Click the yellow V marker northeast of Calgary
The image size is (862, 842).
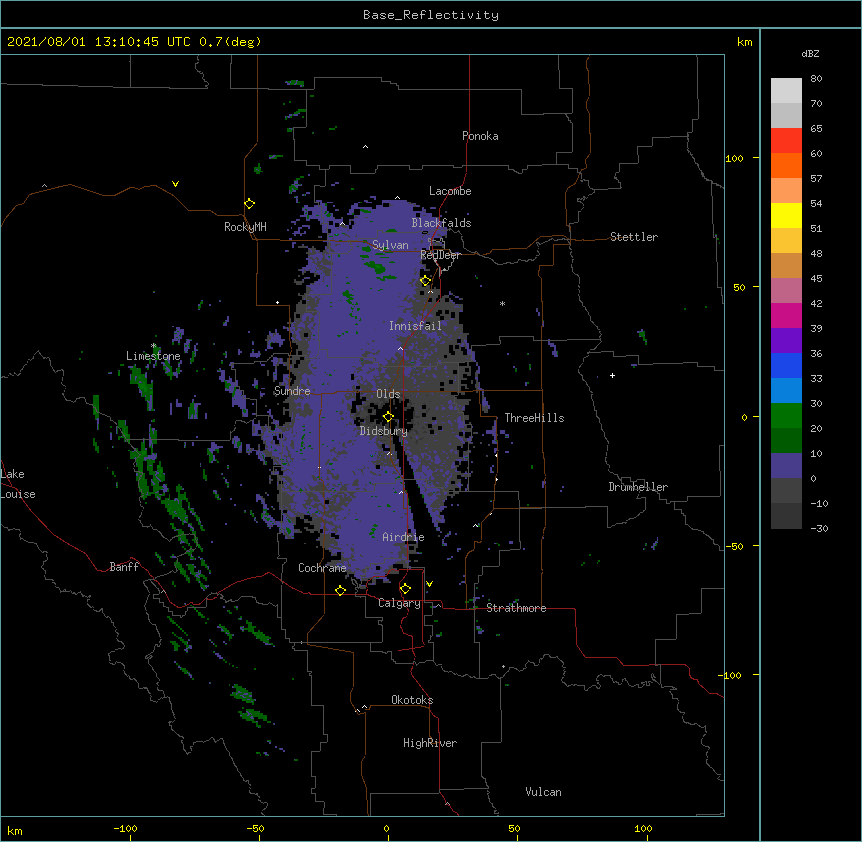point(429,584)
